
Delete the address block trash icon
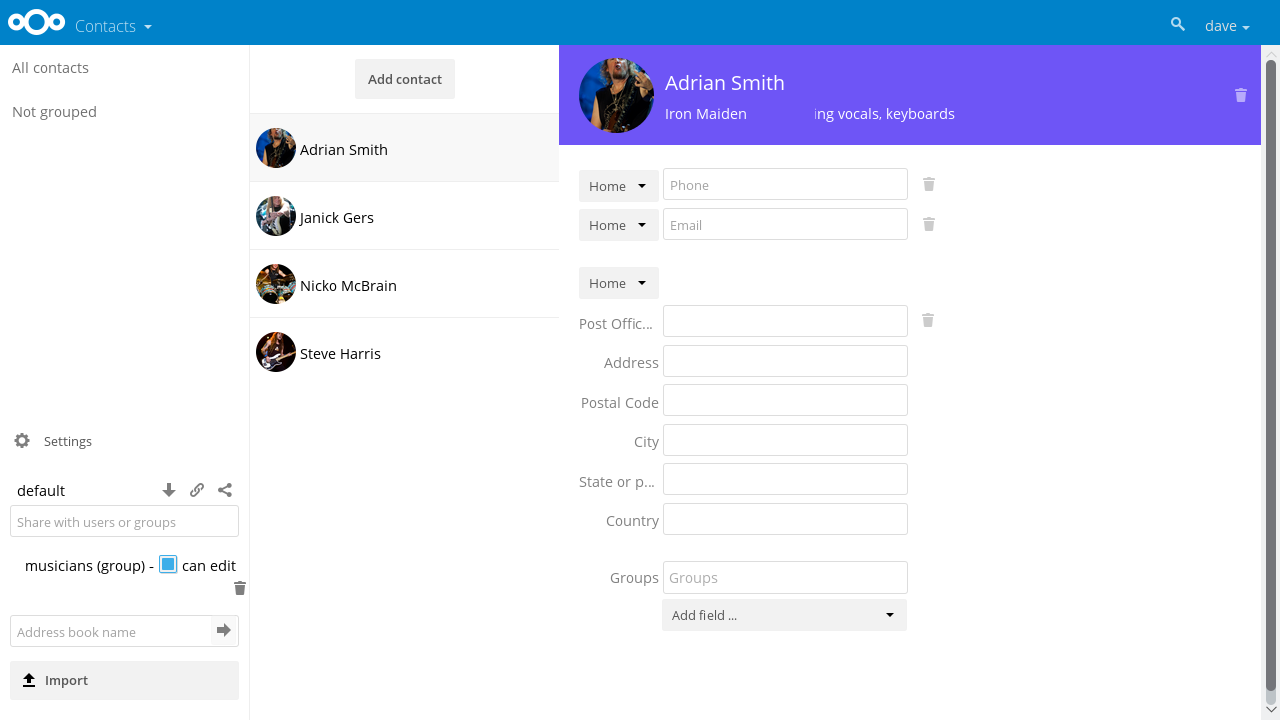click(x=927, y=320)
